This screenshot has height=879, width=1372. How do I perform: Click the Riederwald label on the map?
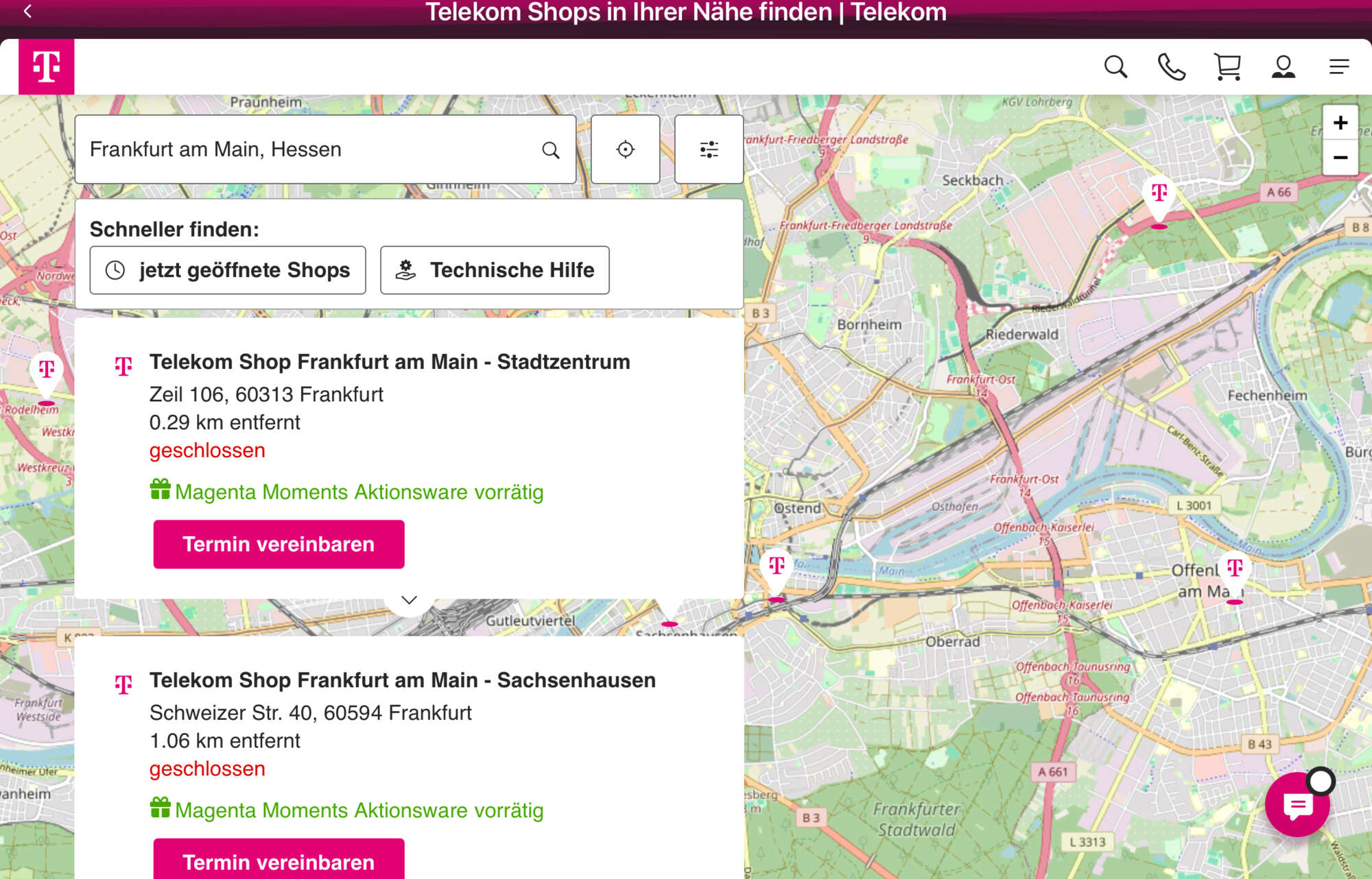click(1022, 335)
